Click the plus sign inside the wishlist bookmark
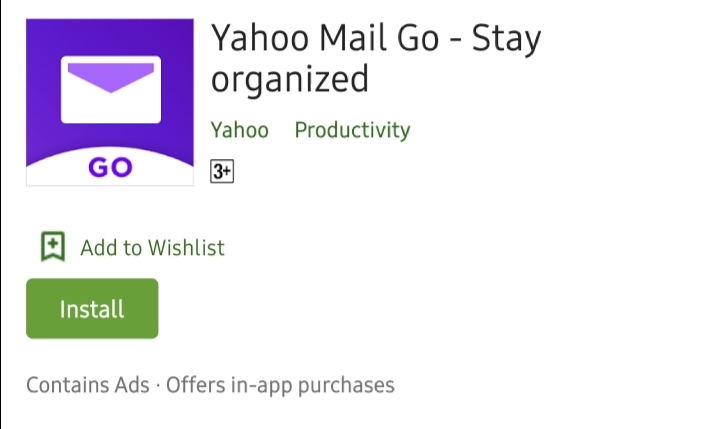 point(53,244)
